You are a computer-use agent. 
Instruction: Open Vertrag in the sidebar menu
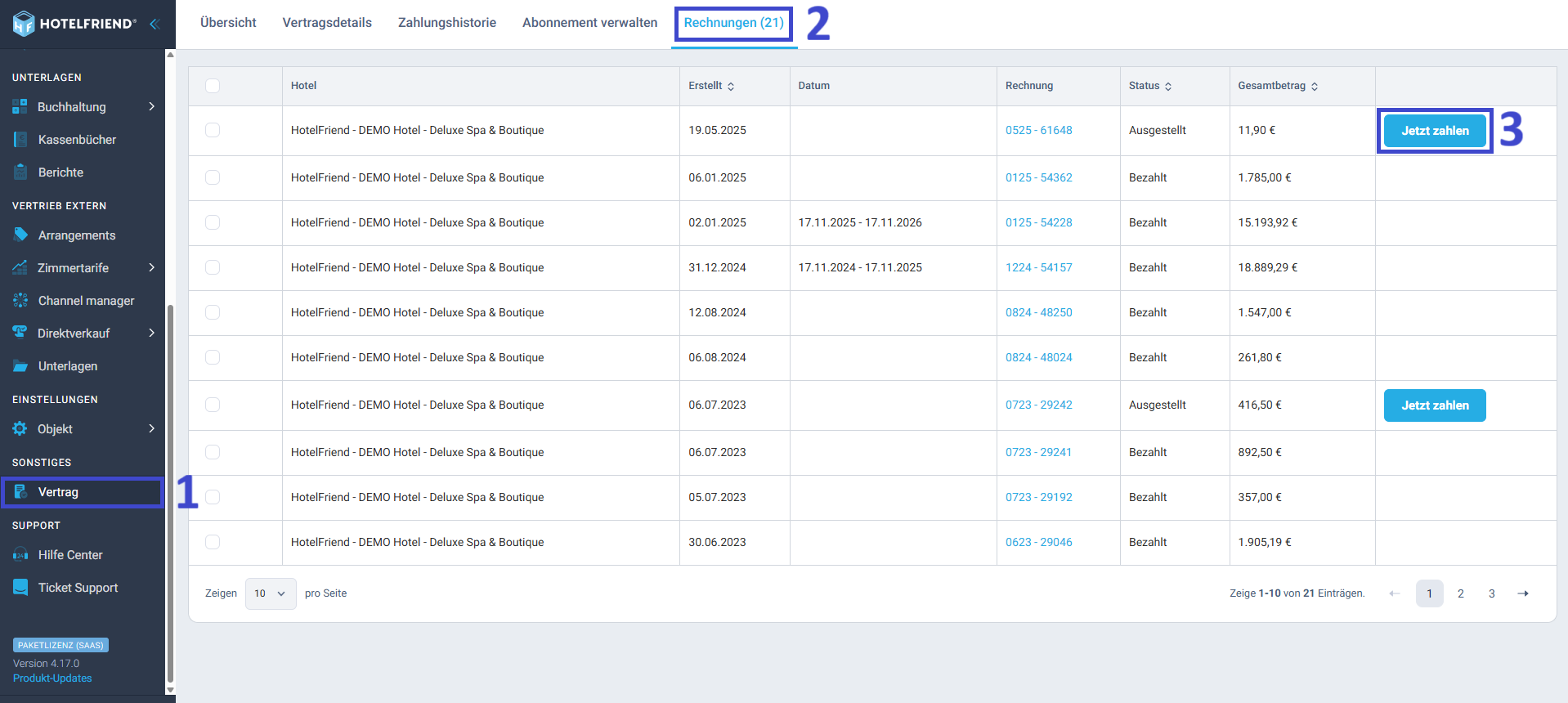click(x=83, y=492)
